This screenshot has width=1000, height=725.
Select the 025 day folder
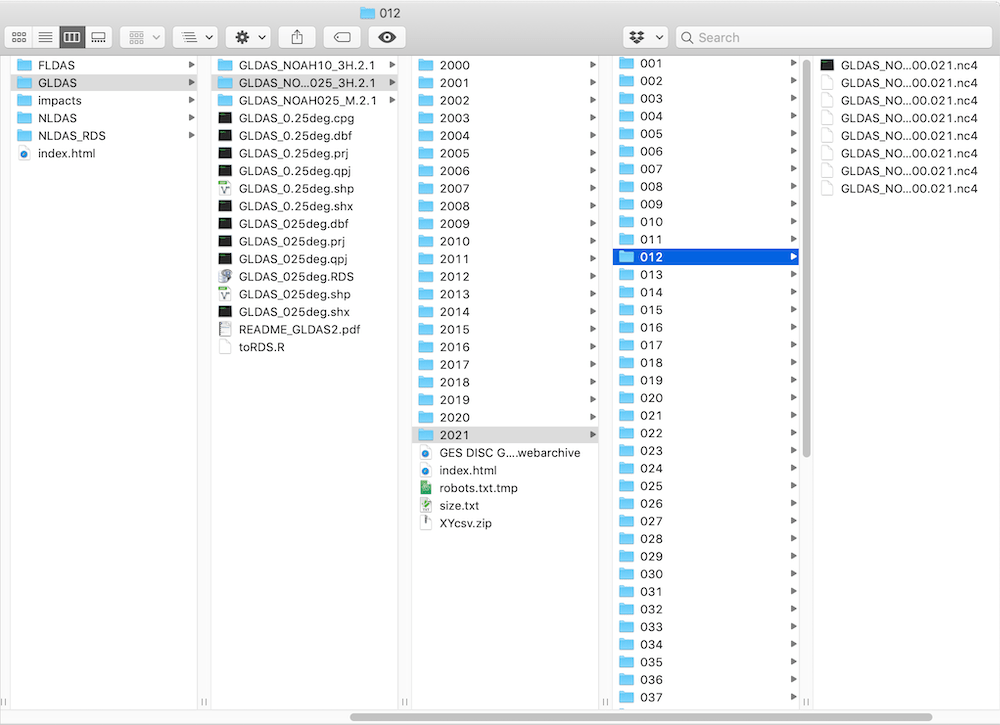pos(651,486)
